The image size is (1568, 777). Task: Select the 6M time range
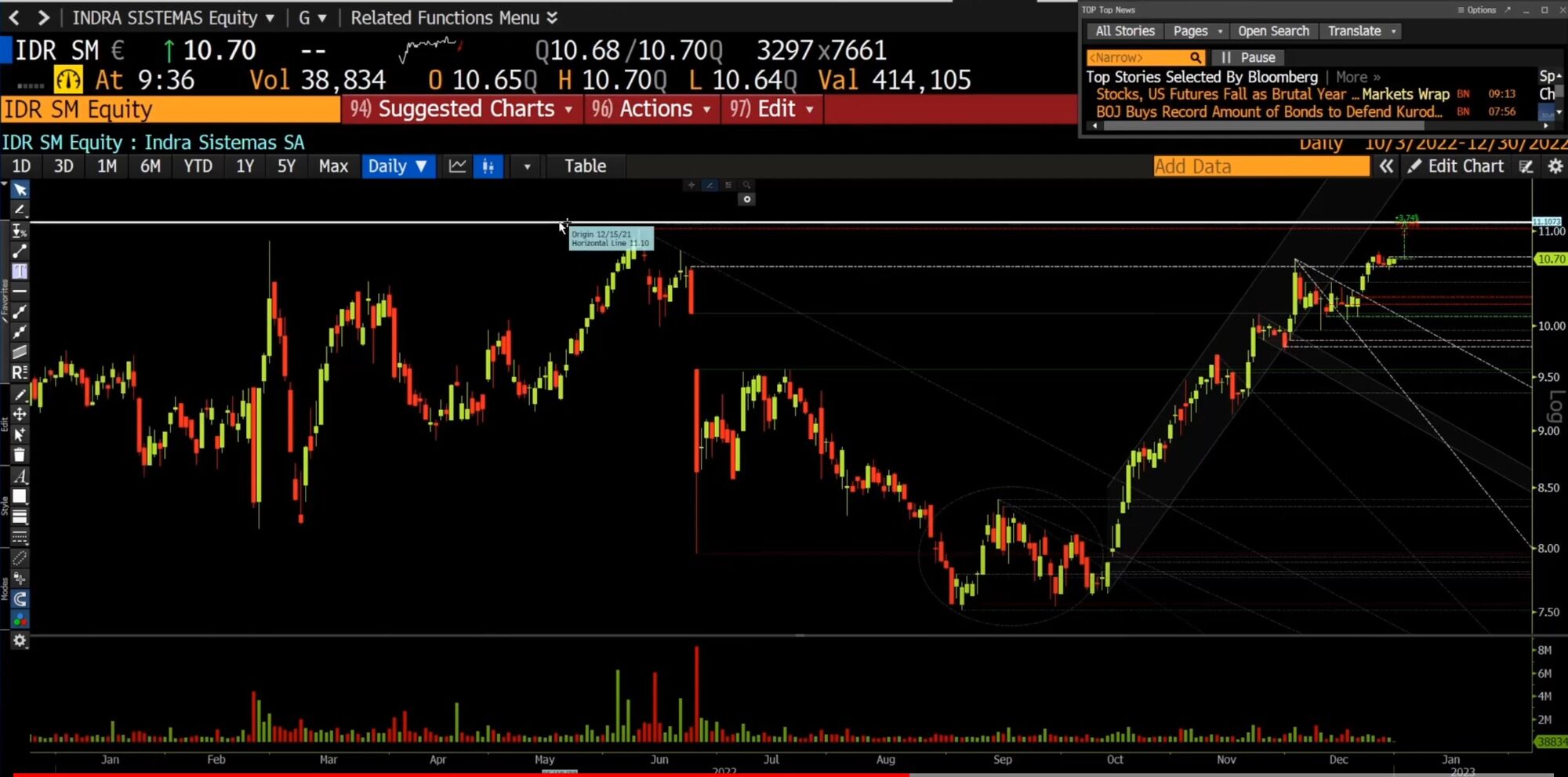pyautogui.click(x=150, y=166)
